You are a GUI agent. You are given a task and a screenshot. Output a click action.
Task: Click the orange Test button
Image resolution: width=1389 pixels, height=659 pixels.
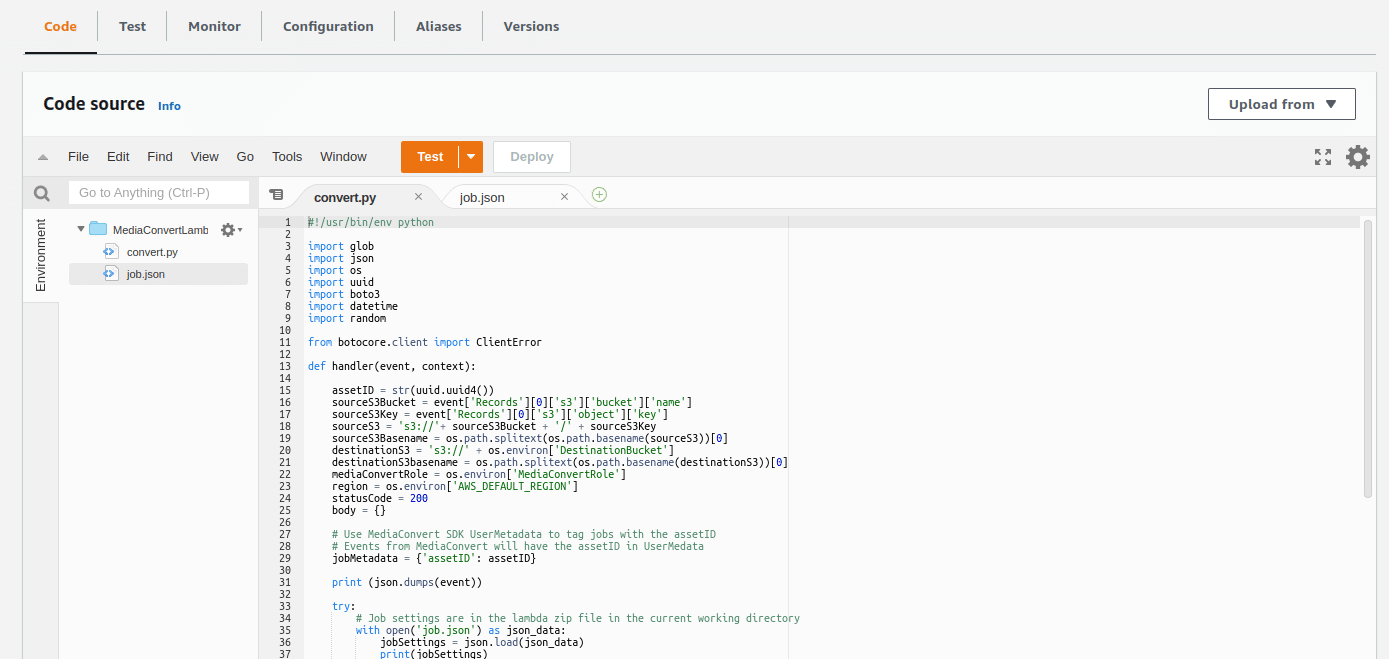(430, 157)
